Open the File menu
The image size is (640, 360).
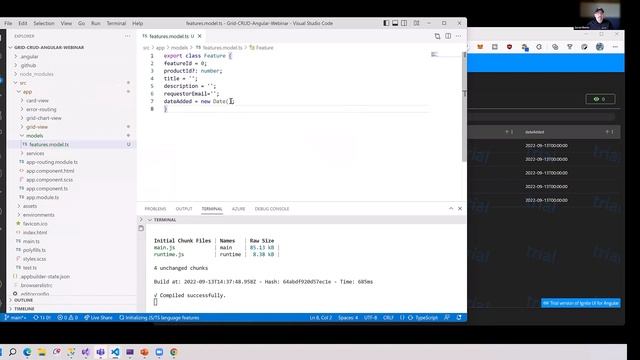(8, 23)
